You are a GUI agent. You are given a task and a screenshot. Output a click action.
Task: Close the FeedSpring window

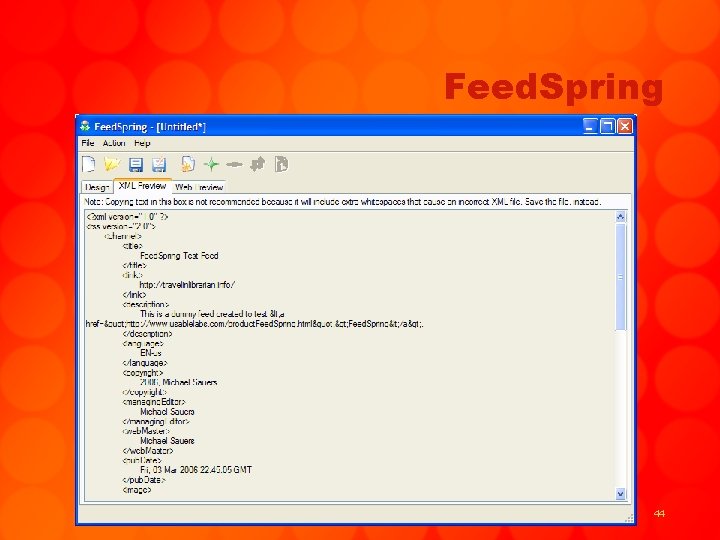coord(624,126)
